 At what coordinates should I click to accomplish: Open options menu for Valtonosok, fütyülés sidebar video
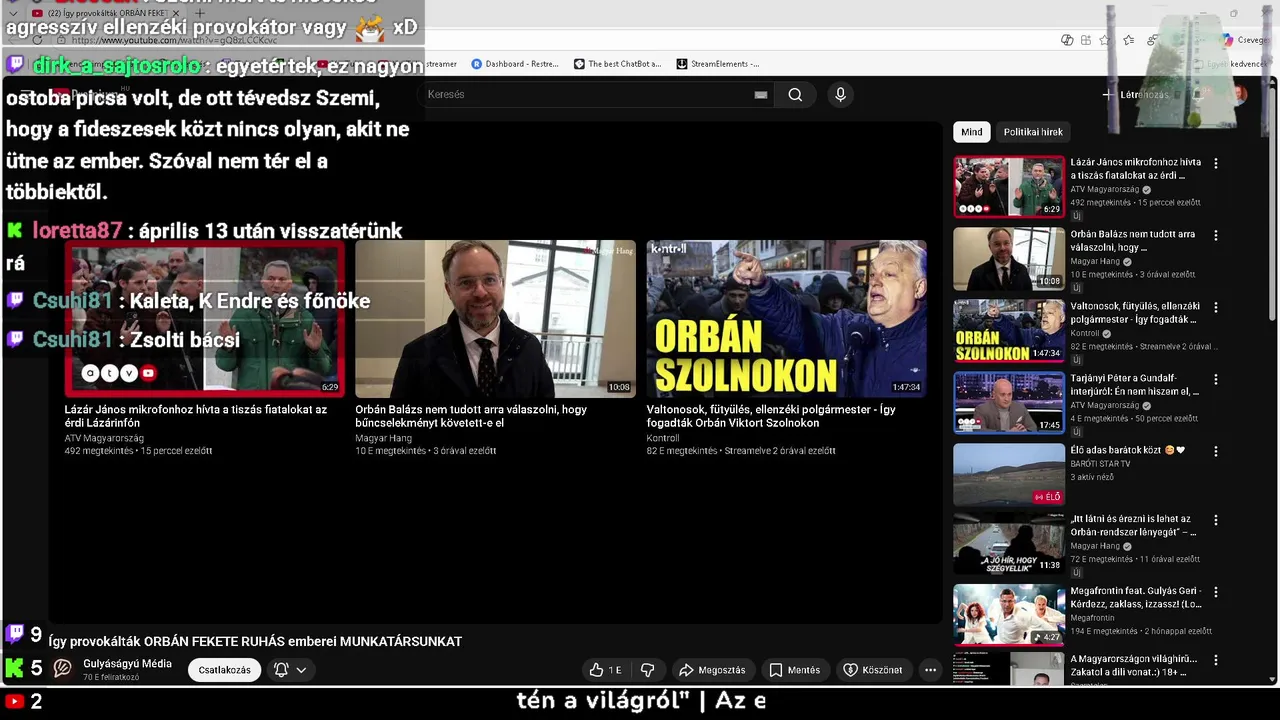pos(1216,308)
